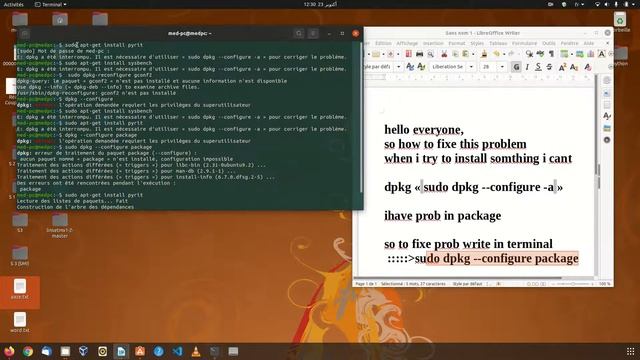The image size is (640, 360).
Task: Open Ubuntu Software from the dock
Action: point(140,351)
